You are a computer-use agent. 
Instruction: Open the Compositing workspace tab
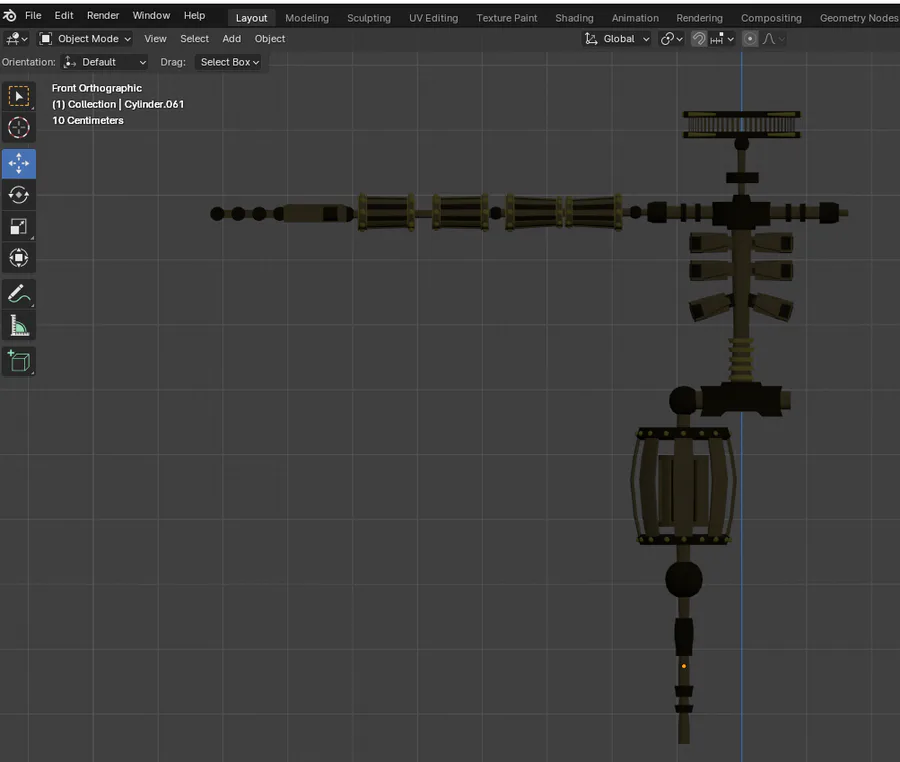click(x=771, y=18)
